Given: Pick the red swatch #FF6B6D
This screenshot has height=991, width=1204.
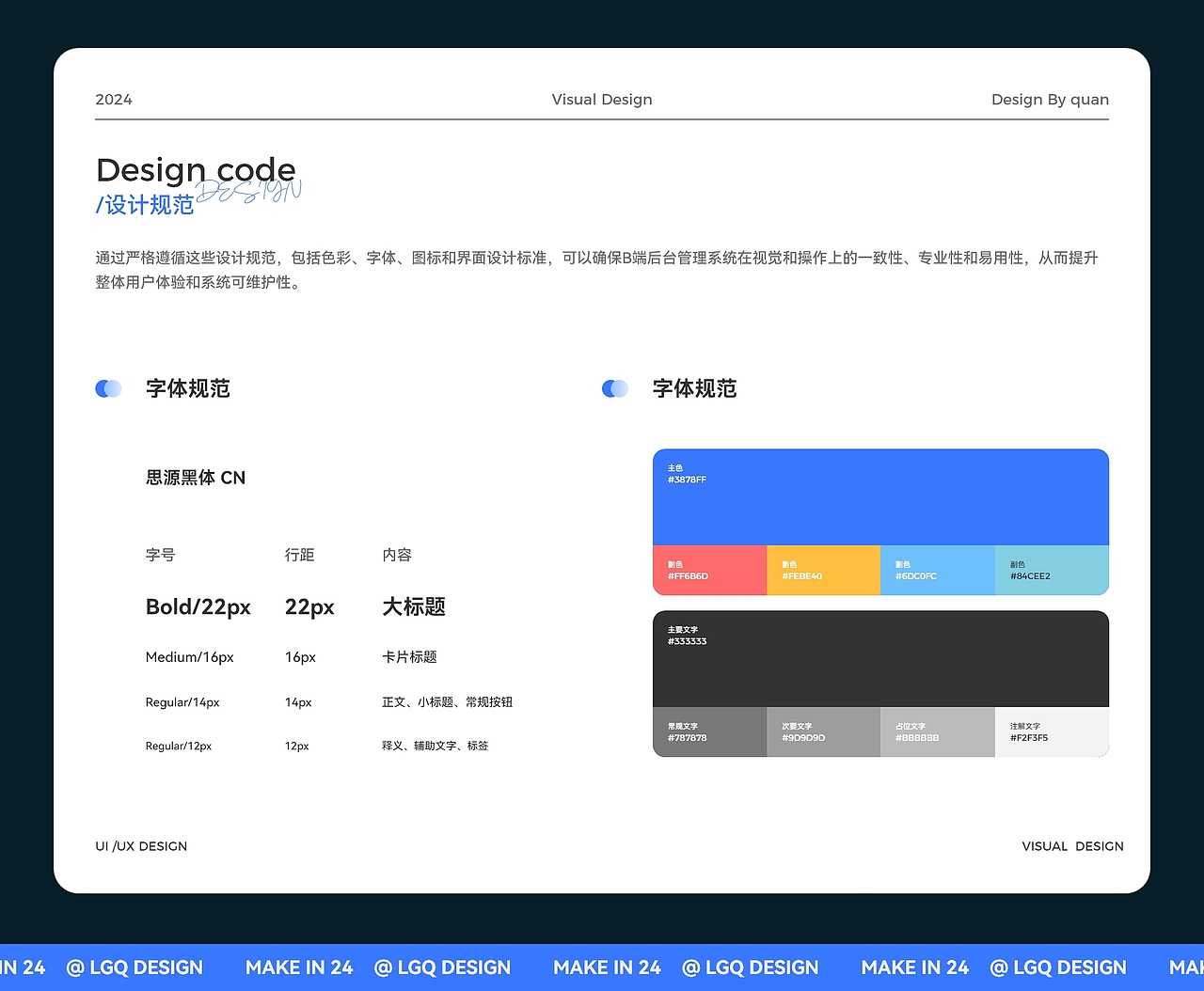Looking at the screenshot, I should coord(709,570).
